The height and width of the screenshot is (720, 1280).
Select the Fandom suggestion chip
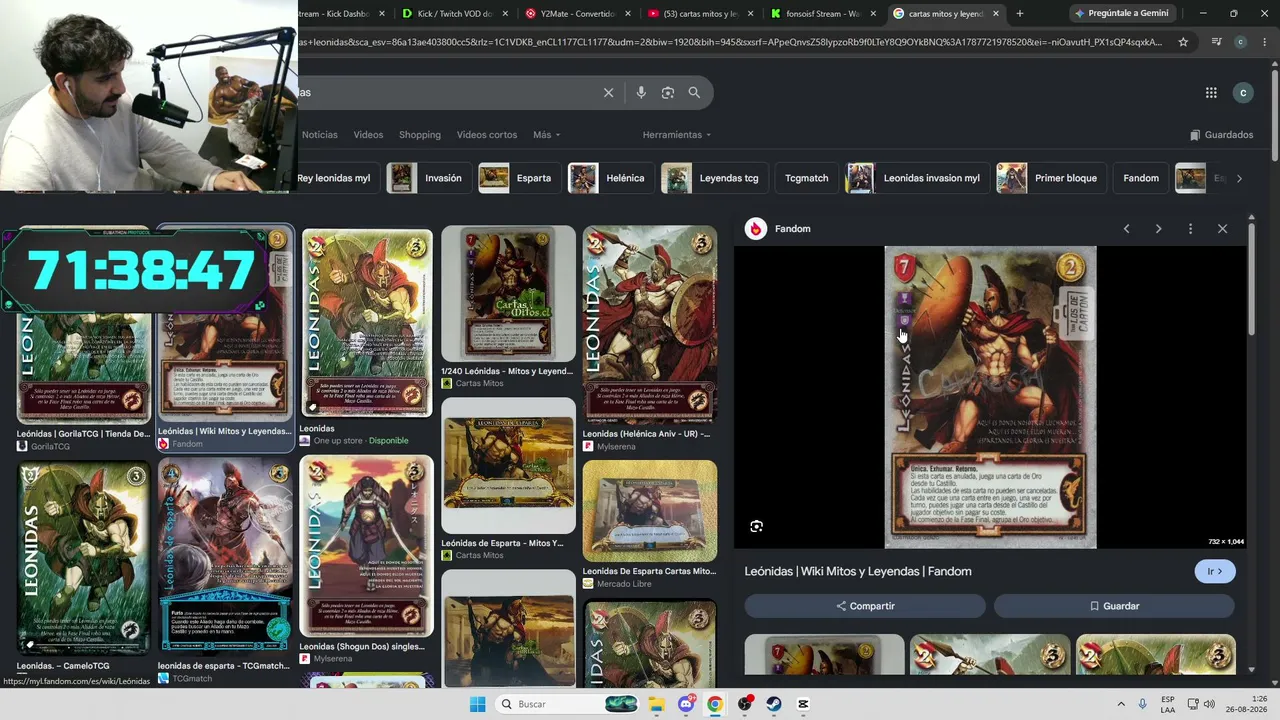(x=1141, y=178)
